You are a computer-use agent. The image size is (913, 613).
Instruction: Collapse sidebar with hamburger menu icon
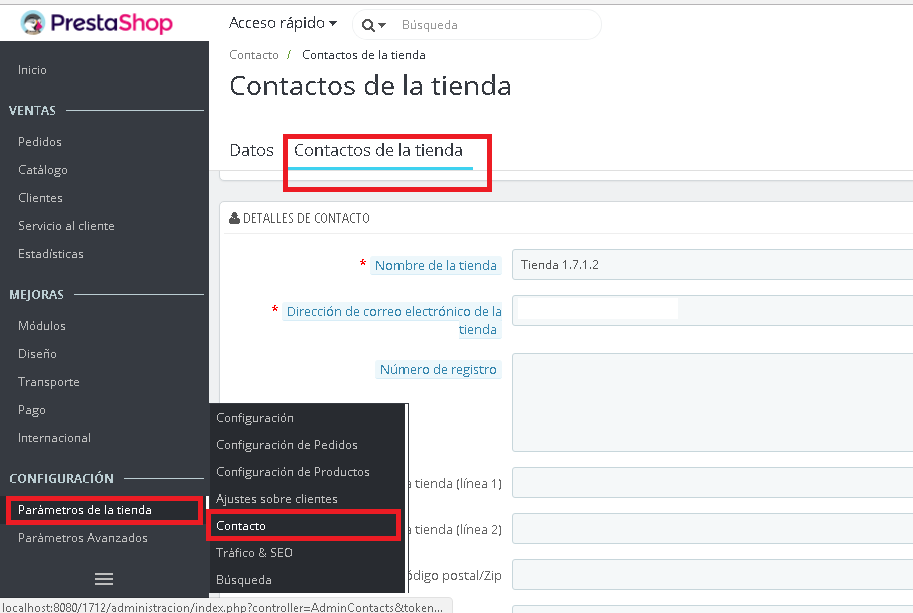(104, 579)
